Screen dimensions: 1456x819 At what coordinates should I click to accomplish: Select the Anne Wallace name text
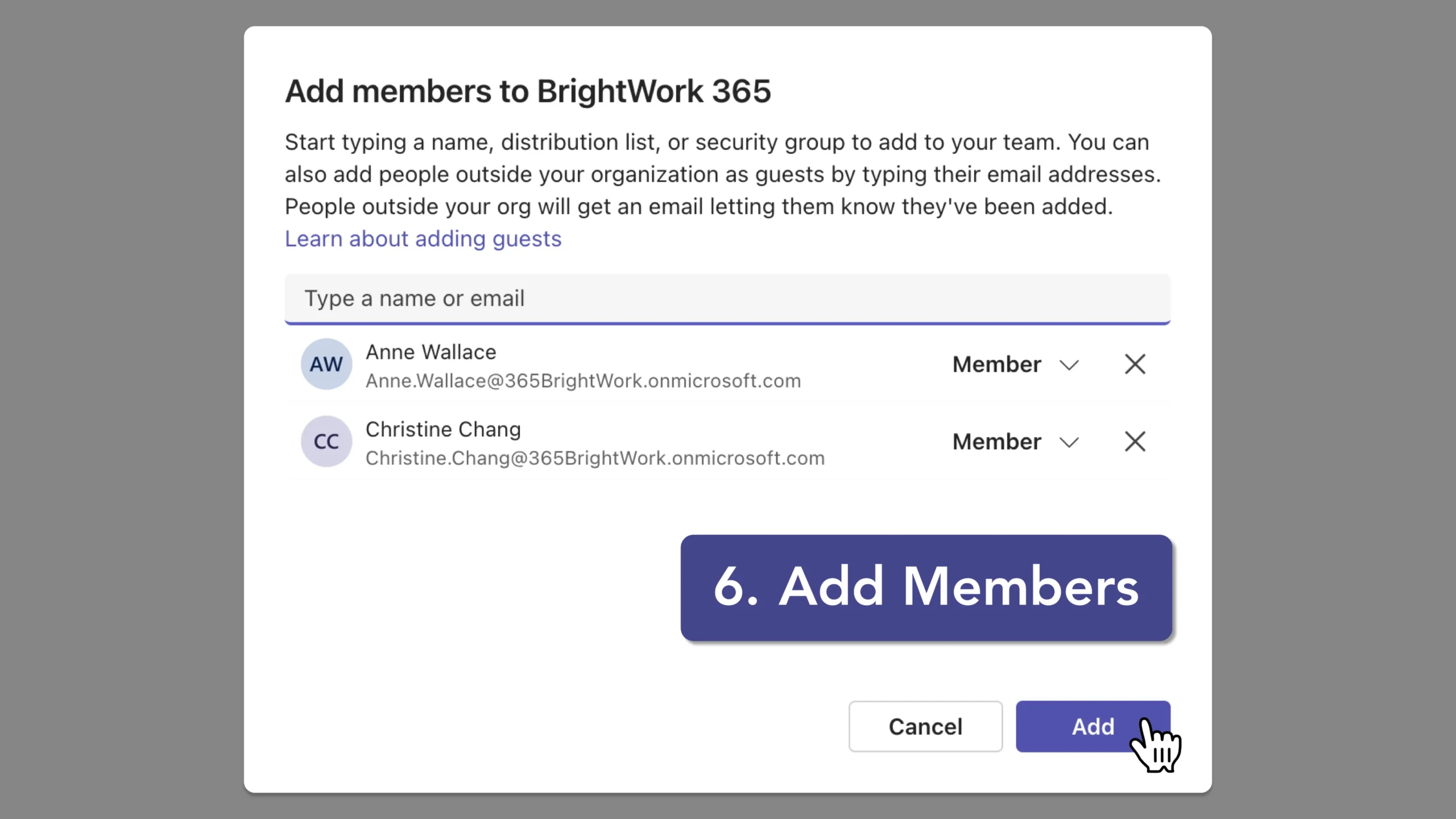point(431,352)
